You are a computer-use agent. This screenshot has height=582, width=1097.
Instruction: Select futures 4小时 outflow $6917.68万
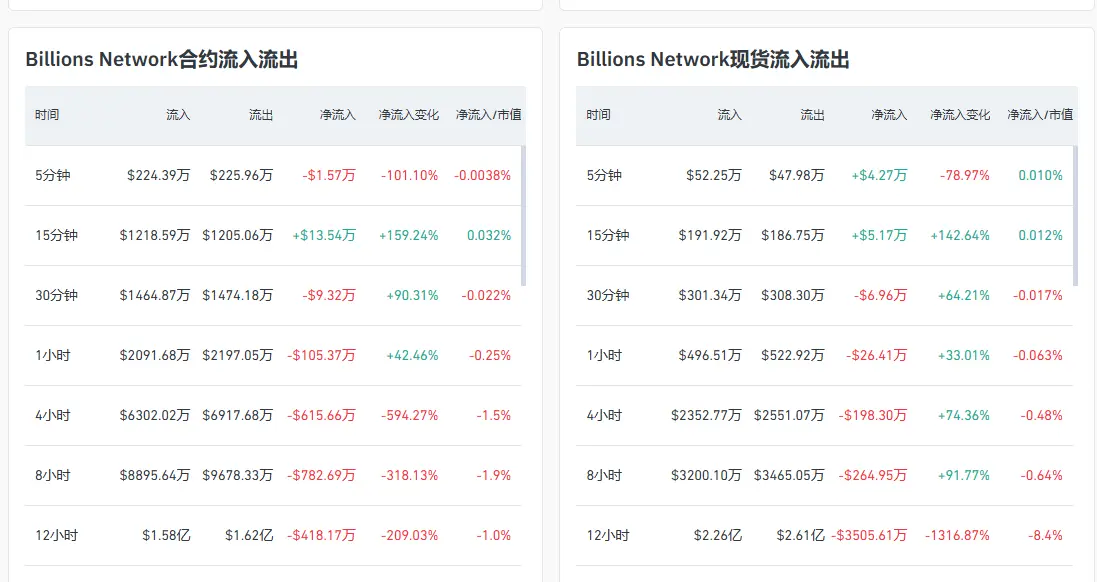click(238, 416)
